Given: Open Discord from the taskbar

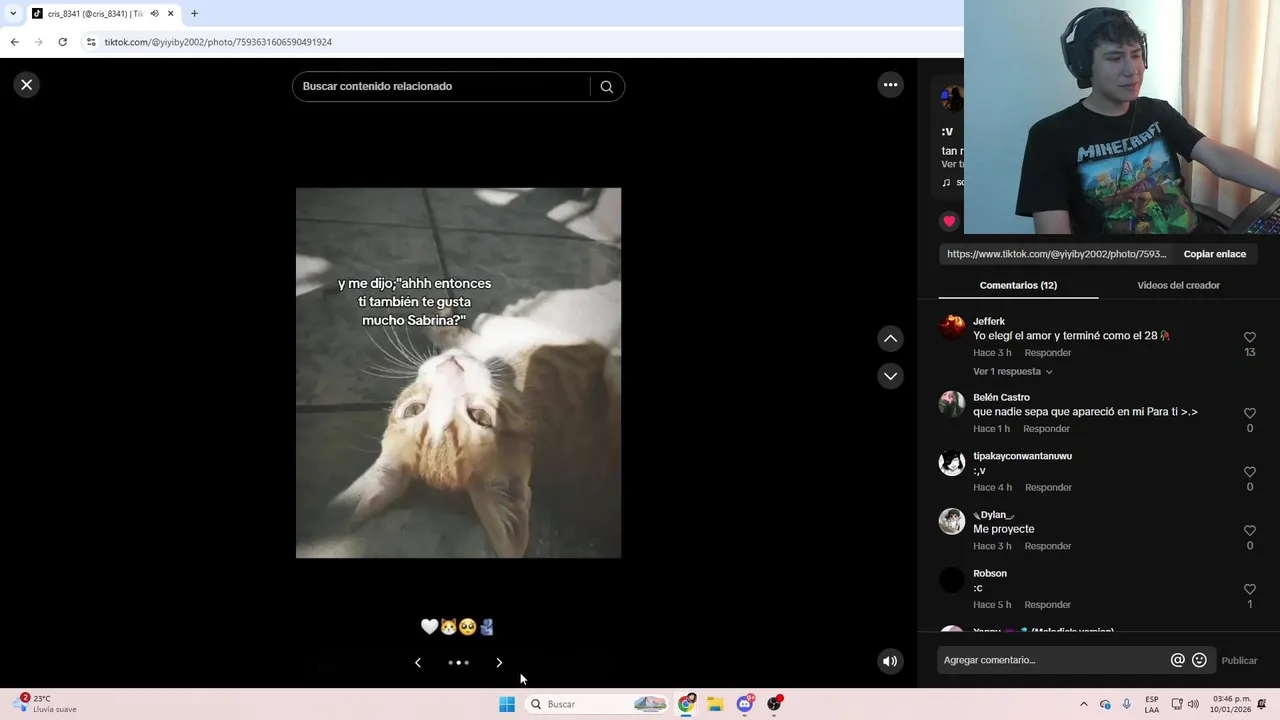Looking at the screenshot, I should (745, 704).
